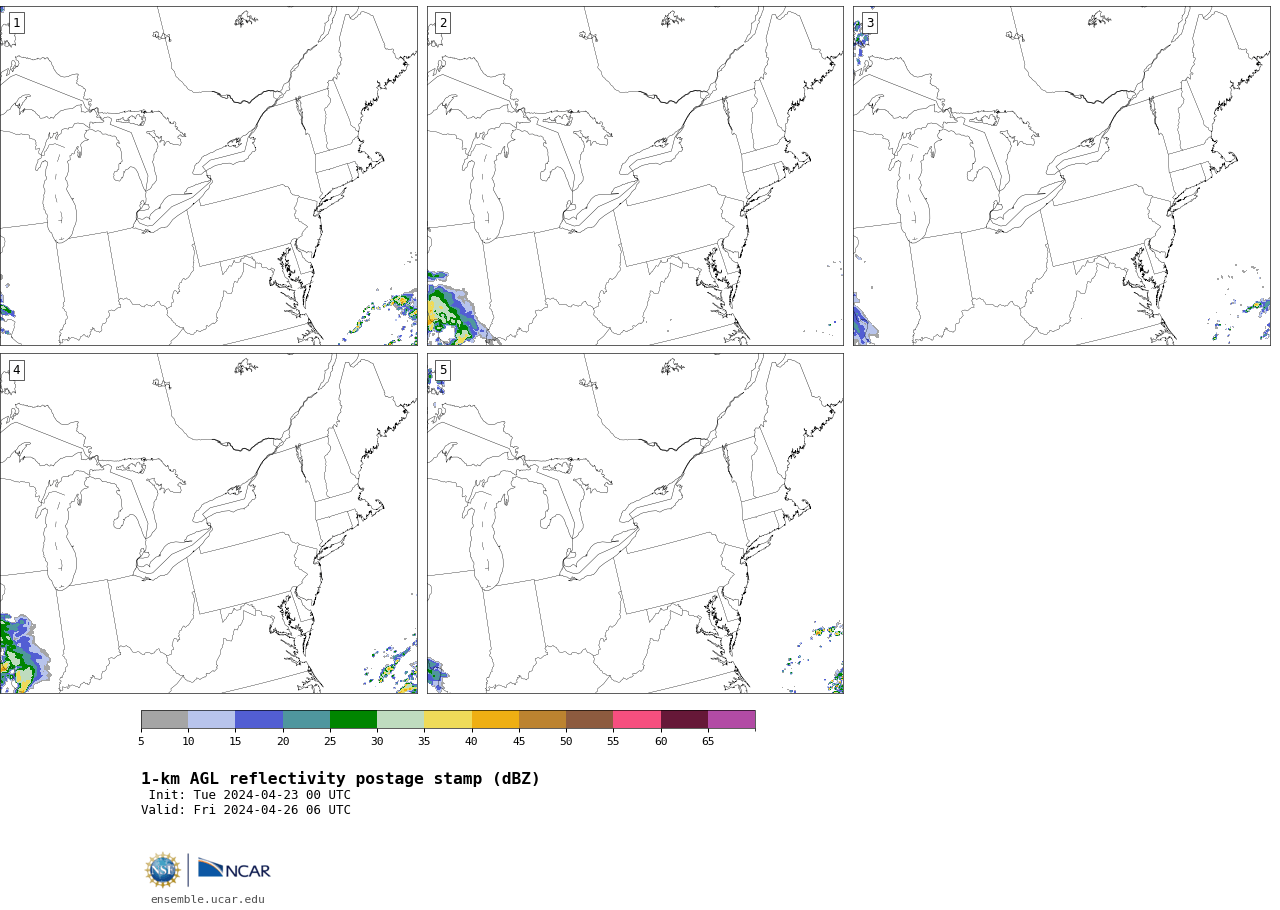Image resolution: width=1280 pixels, height=910 pixels.
Task: Click the pale green 30-35 dBZ swatch
Action: 400,720
